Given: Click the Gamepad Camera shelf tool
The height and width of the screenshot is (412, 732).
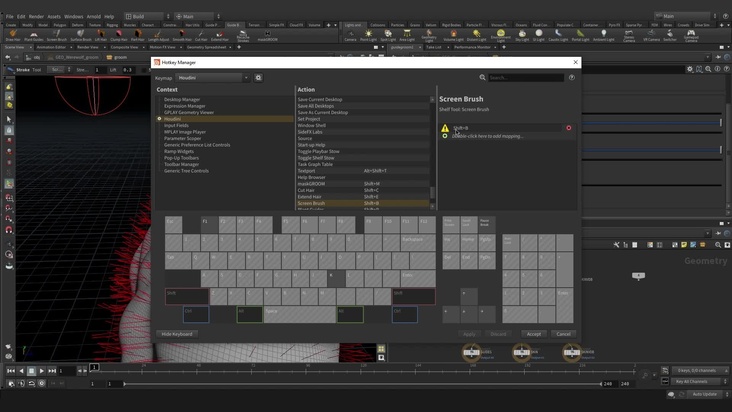Looking at the screenshot, I should pyautogui.click(x=691, y=36).
